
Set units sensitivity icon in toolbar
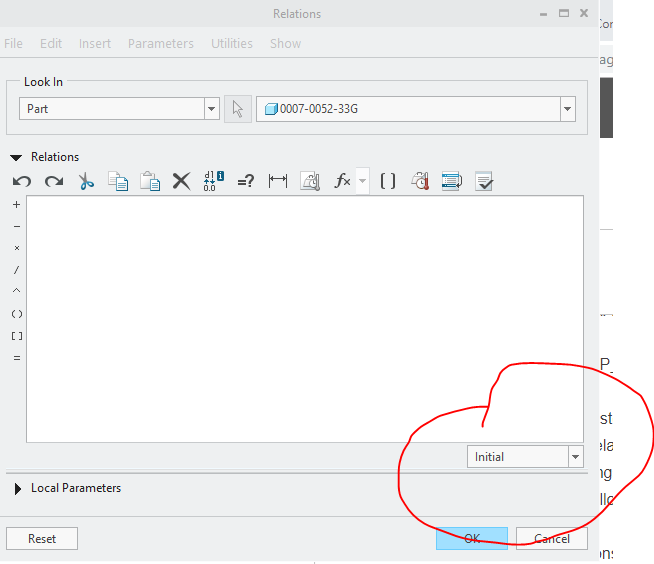[310, 181]
